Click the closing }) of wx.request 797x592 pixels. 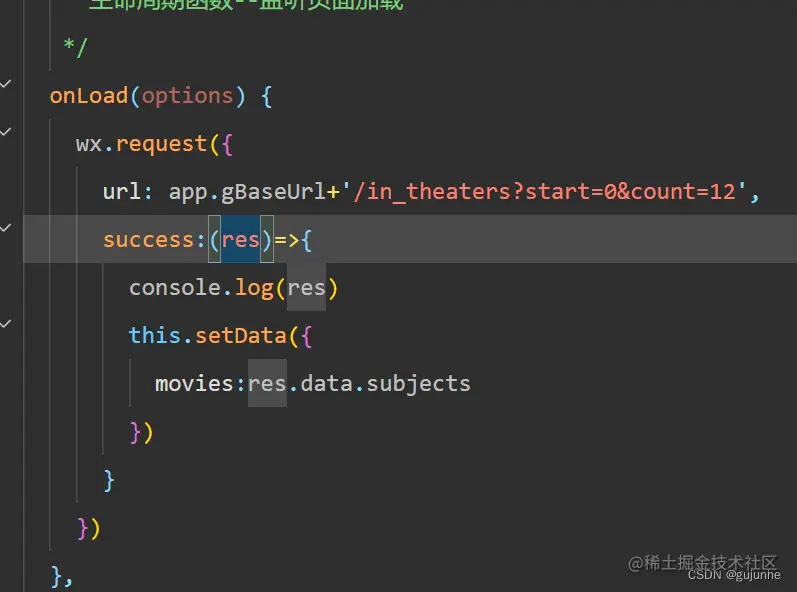click(x=89, y=528)
